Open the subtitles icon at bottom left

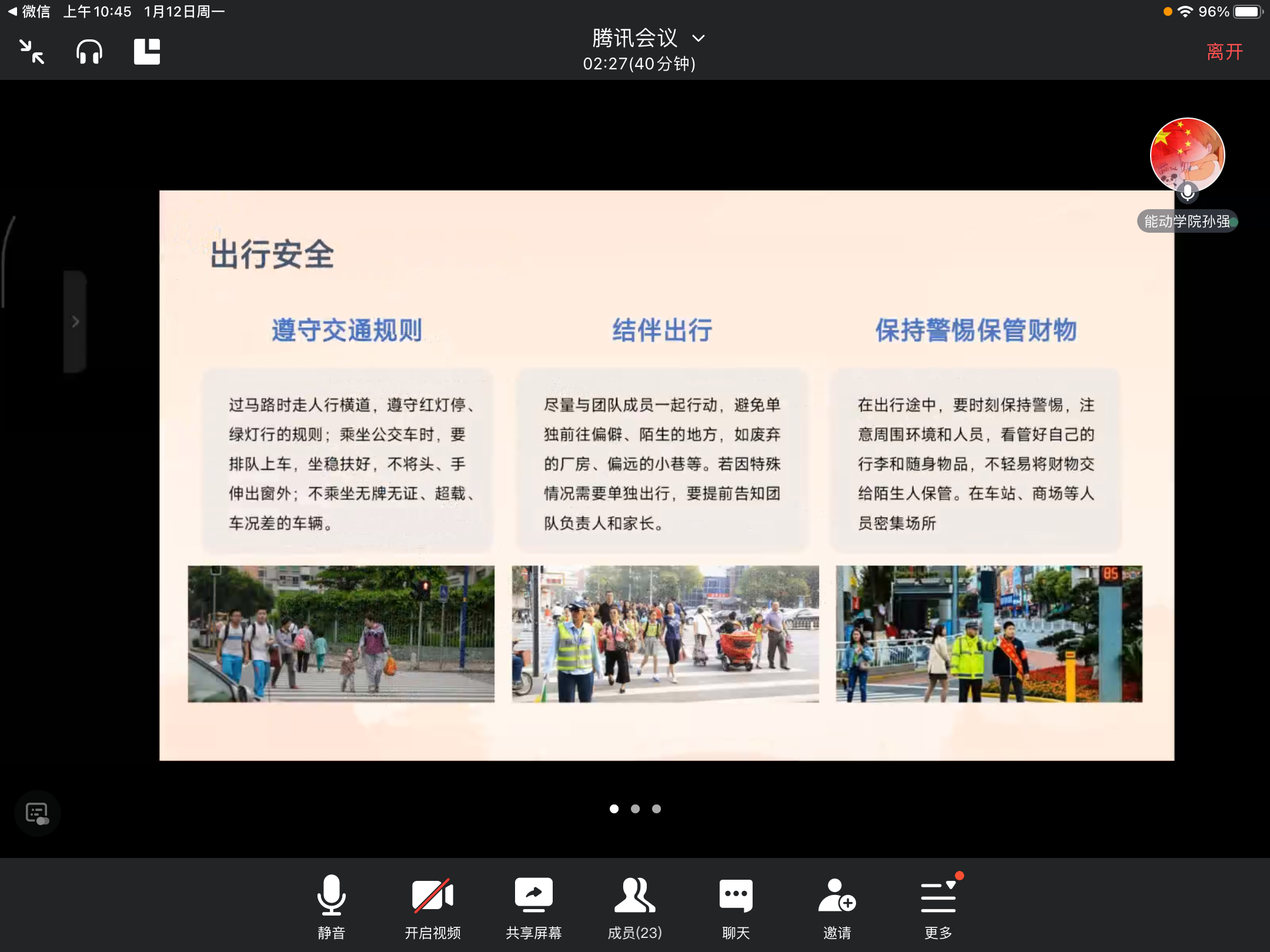tap(37, 813)
